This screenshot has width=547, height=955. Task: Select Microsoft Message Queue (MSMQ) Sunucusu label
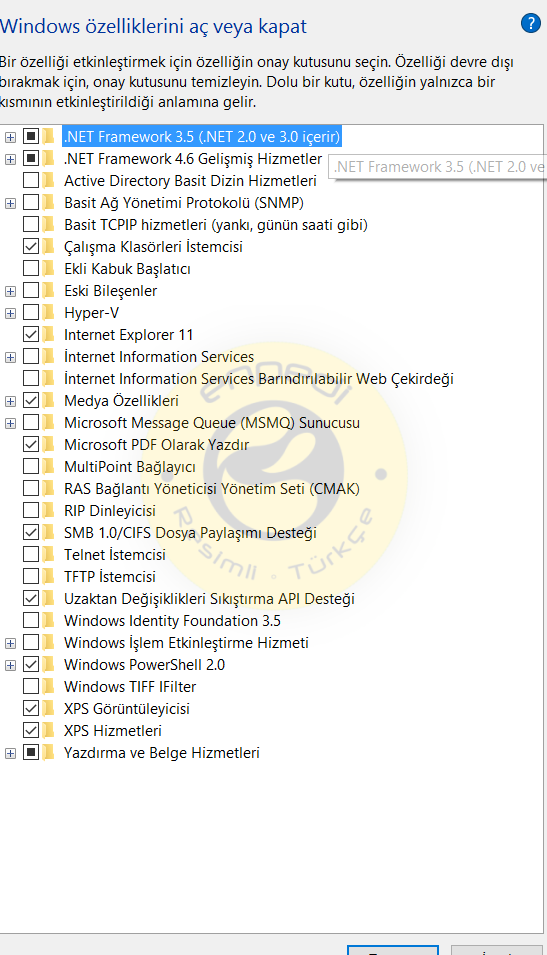pyautogui.click(x=212, y=423)
